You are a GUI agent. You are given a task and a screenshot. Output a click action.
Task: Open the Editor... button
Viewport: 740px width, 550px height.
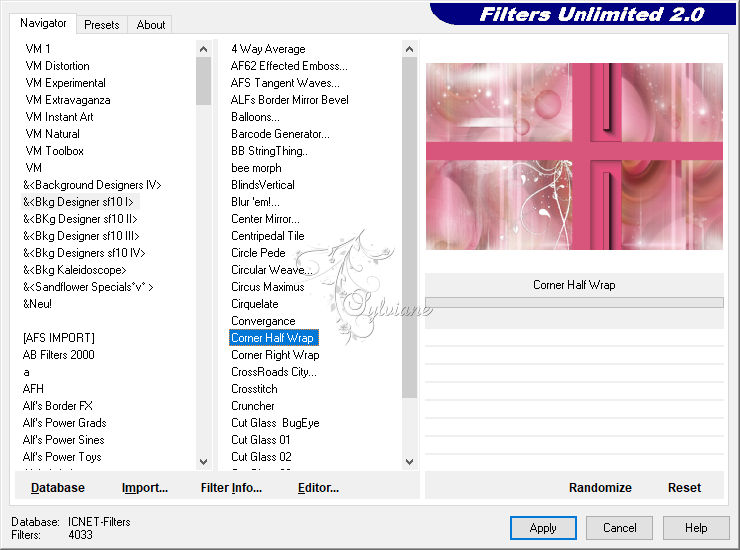(x=318, y=488)
